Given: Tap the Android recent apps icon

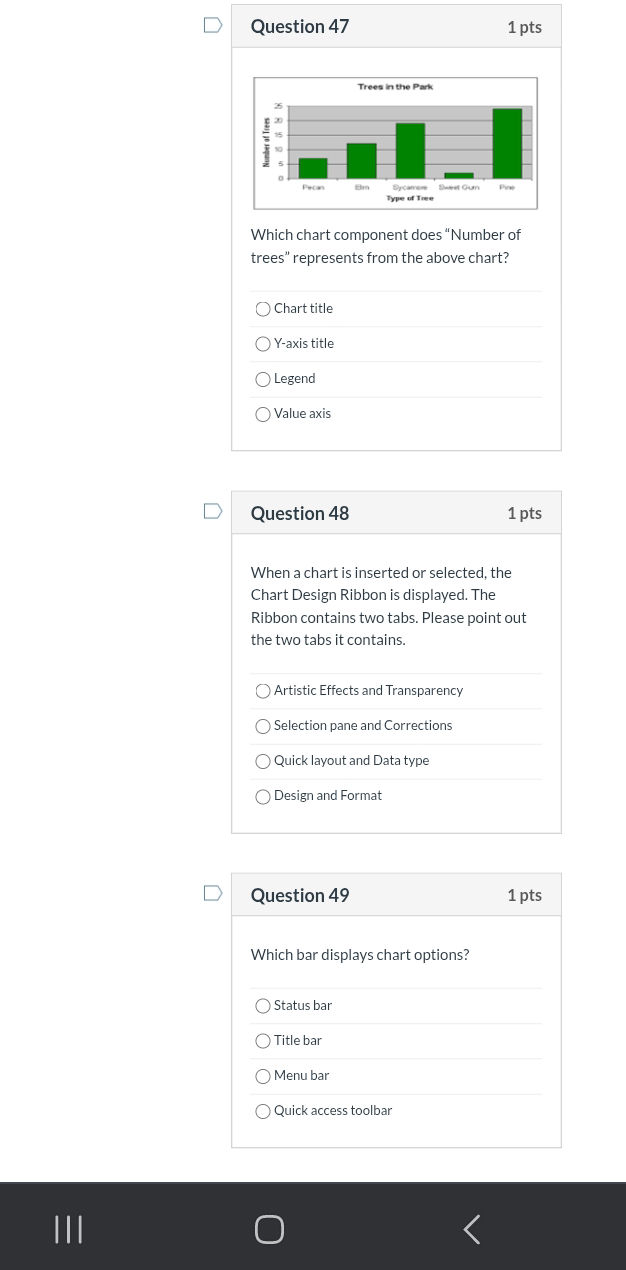Looking at the screenshot, I should coord(68,1229).
